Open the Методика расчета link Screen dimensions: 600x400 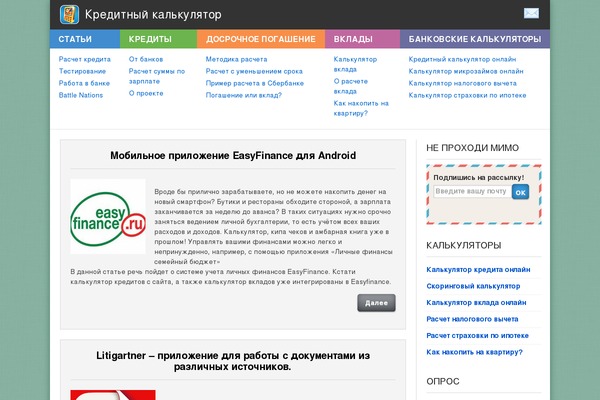pyautogui.click(x=236, y=59)
